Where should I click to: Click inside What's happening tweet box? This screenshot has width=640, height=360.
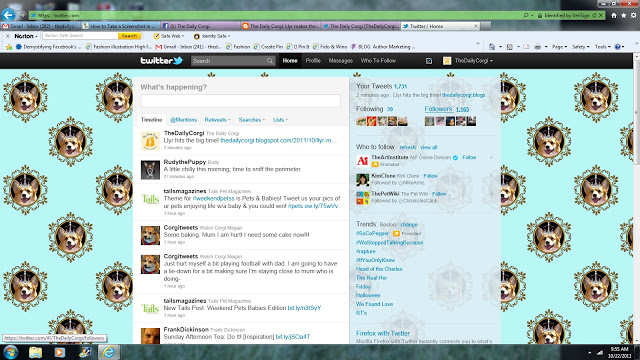coord(240,101)
